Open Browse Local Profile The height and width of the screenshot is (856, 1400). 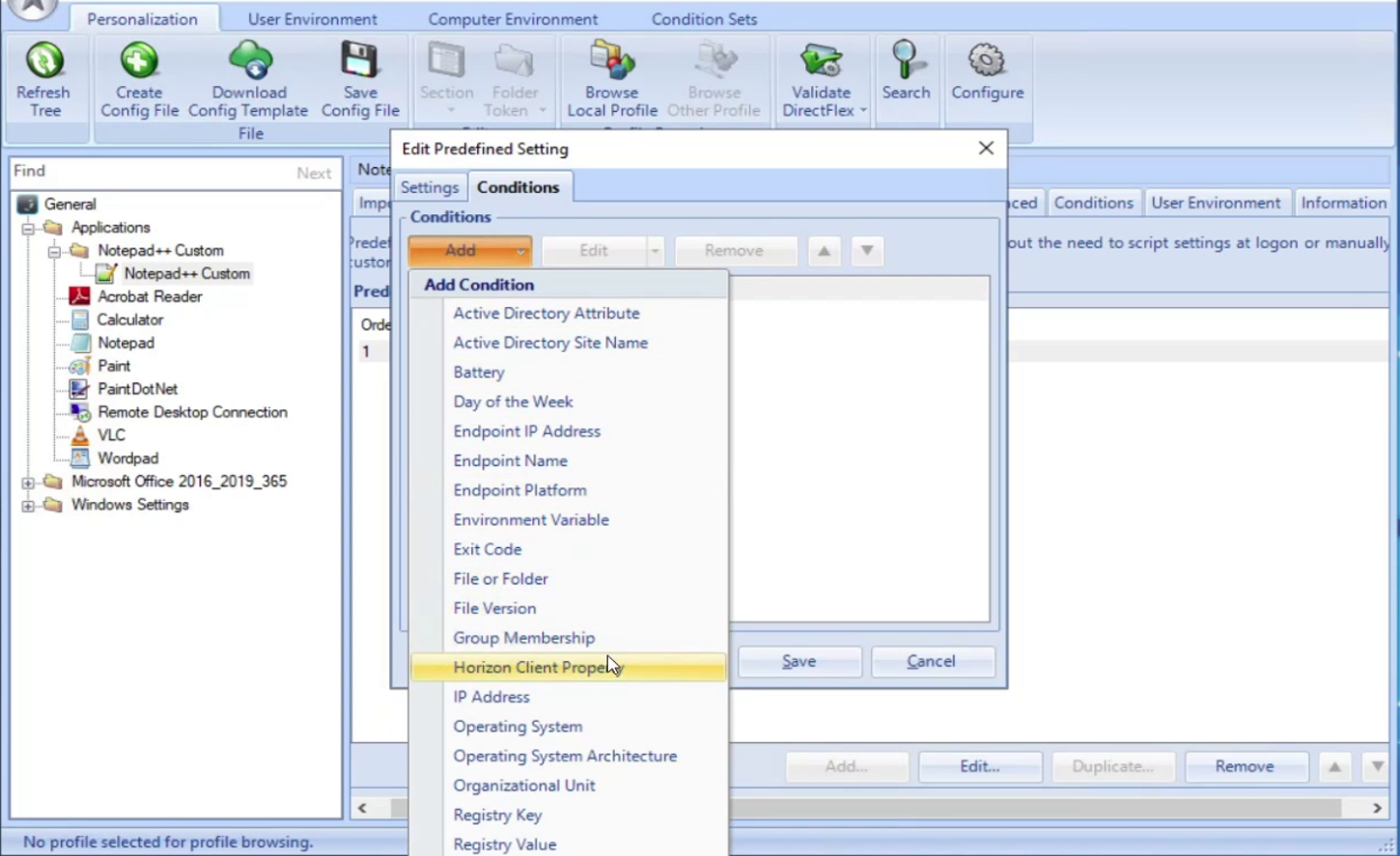610,58
